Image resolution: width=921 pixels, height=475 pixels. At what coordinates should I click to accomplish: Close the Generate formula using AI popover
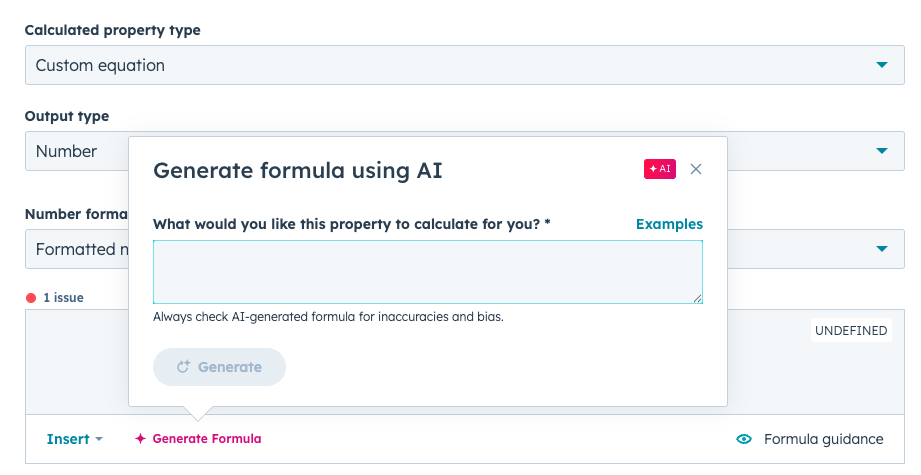(x=696, y=170)
